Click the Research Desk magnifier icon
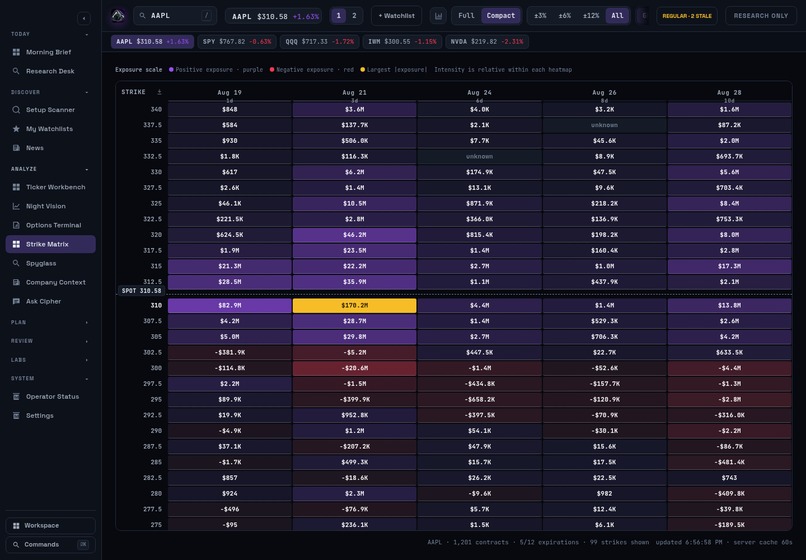Screen dimensions: 806x560 coord(16,71)
